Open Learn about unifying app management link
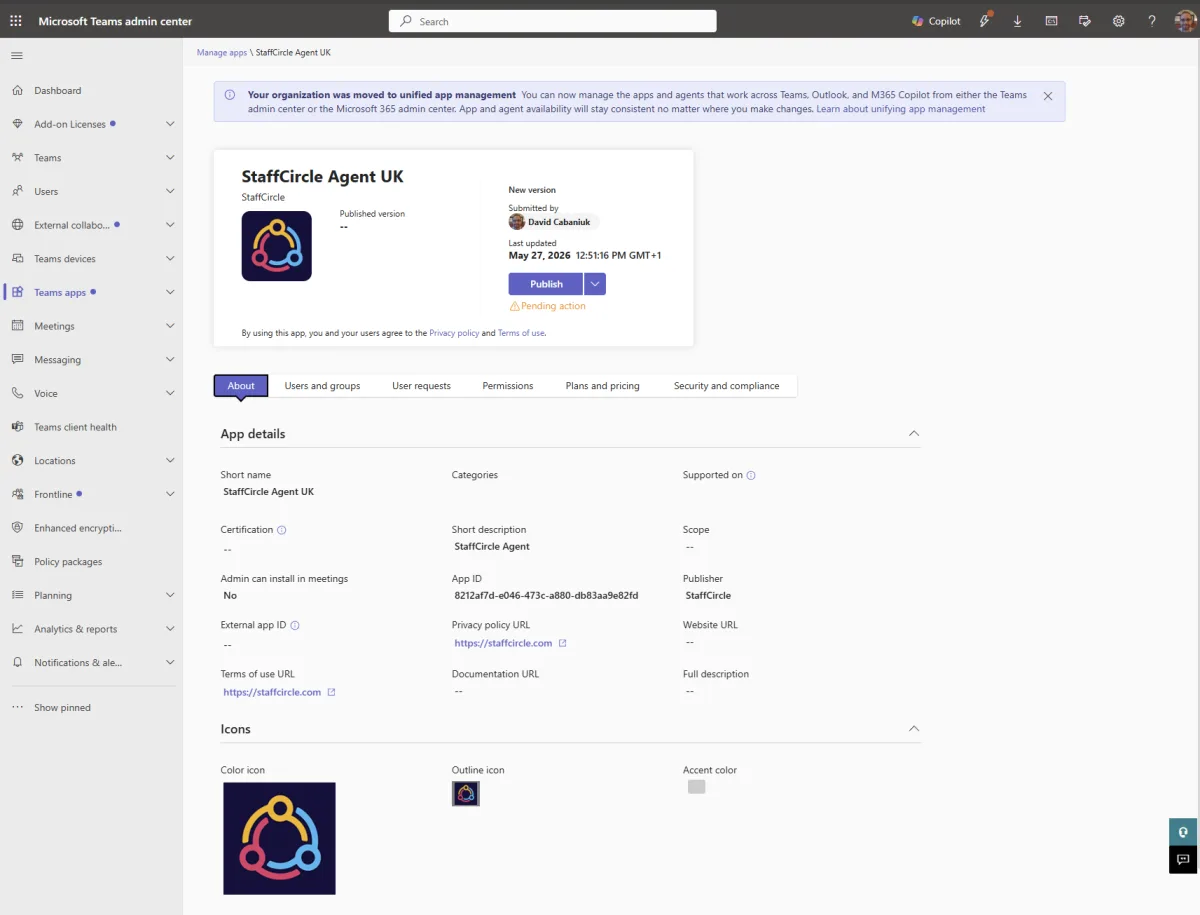Viewport: 1200px width, 915px height. 901,109
